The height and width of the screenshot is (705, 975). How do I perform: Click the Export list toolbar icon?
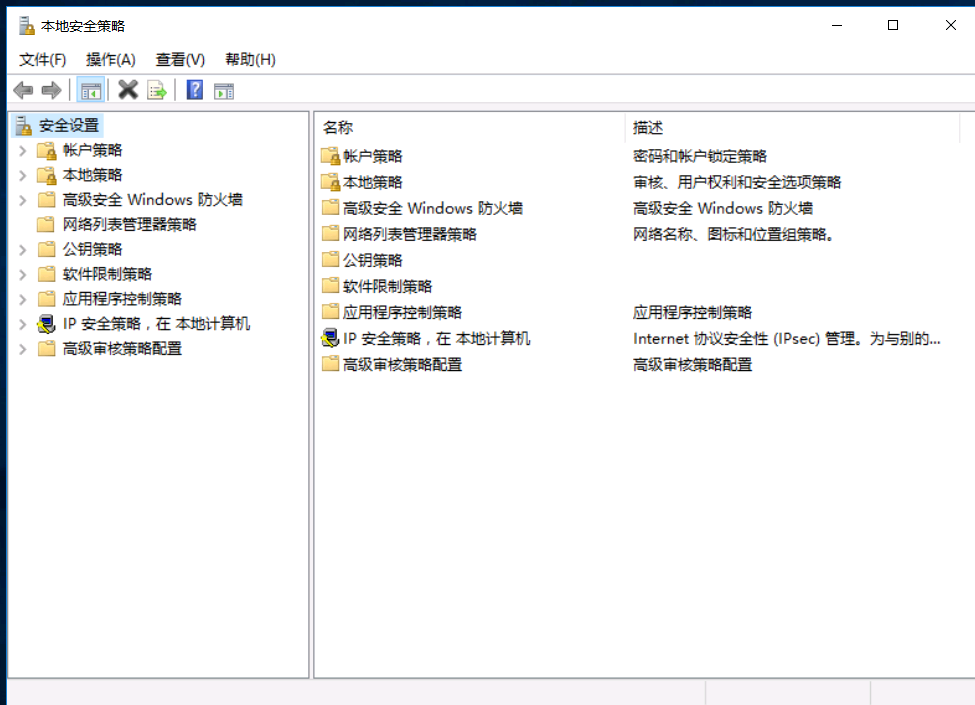tap(157, 91)
